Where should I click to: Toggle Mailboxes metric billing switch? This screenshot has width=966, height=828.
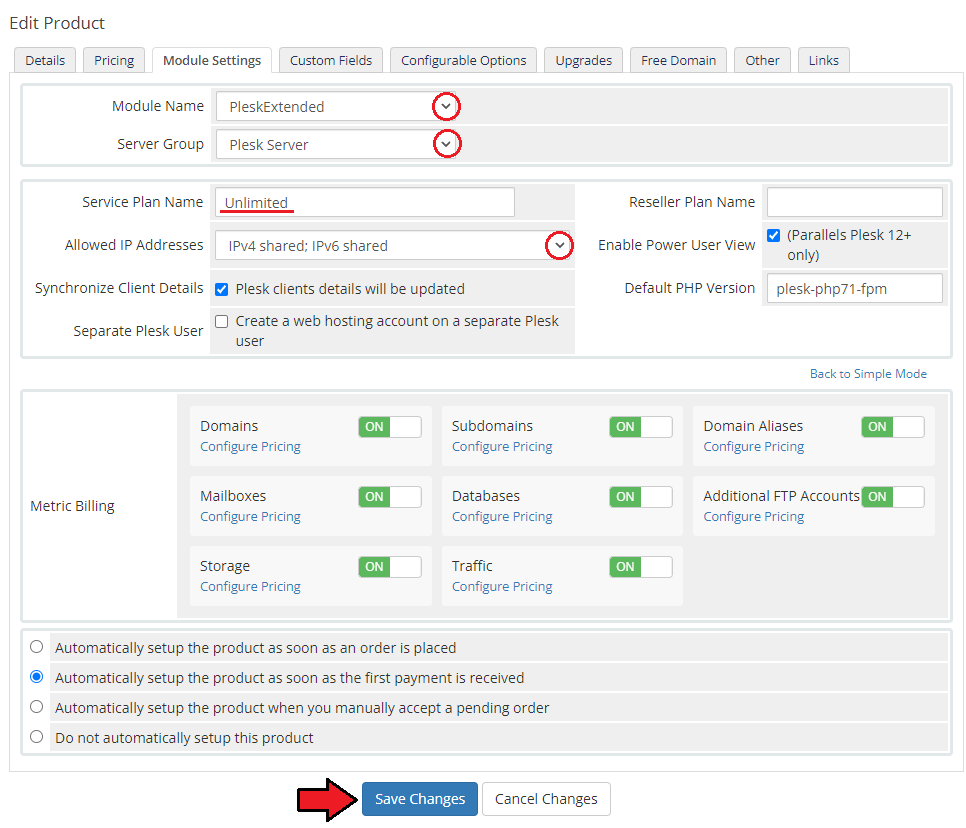click(390, 497)
